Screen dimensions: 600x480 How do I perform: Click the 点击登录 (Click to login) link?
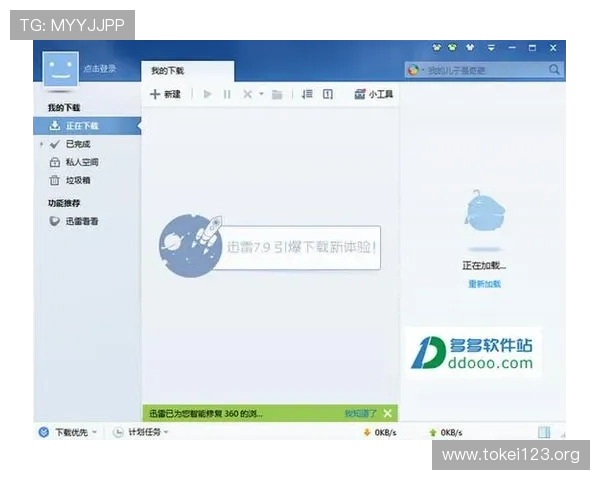tap(100, 68)
